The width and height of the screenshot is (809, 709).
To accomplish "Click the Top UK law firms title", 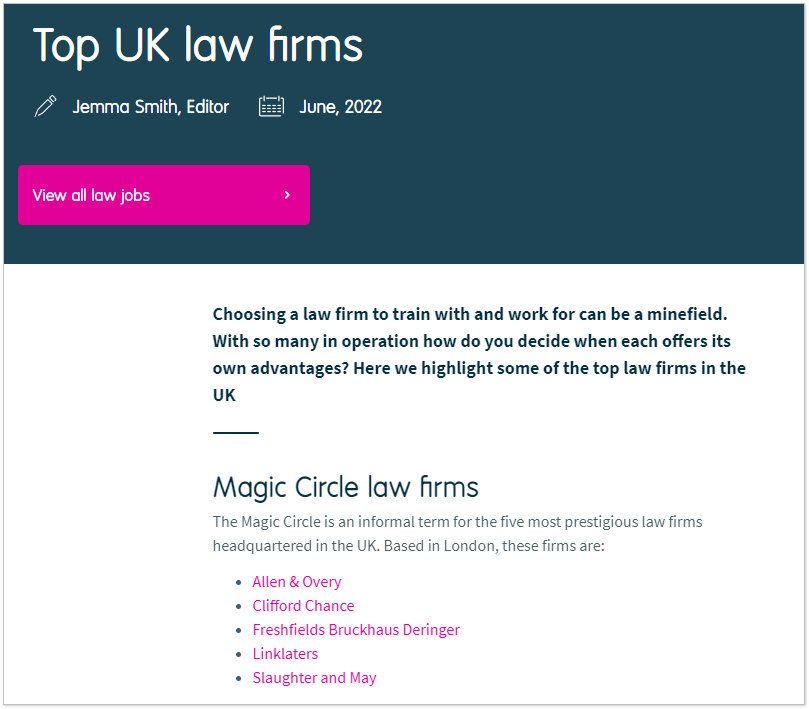I will click(198, 46).
